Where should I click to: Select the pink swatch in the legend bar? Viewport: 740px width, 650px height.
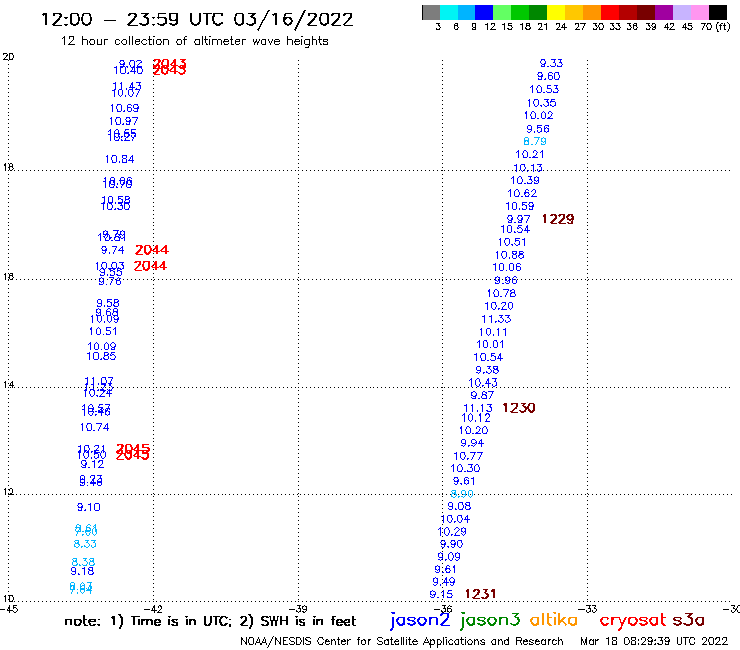tap(699, 13)
